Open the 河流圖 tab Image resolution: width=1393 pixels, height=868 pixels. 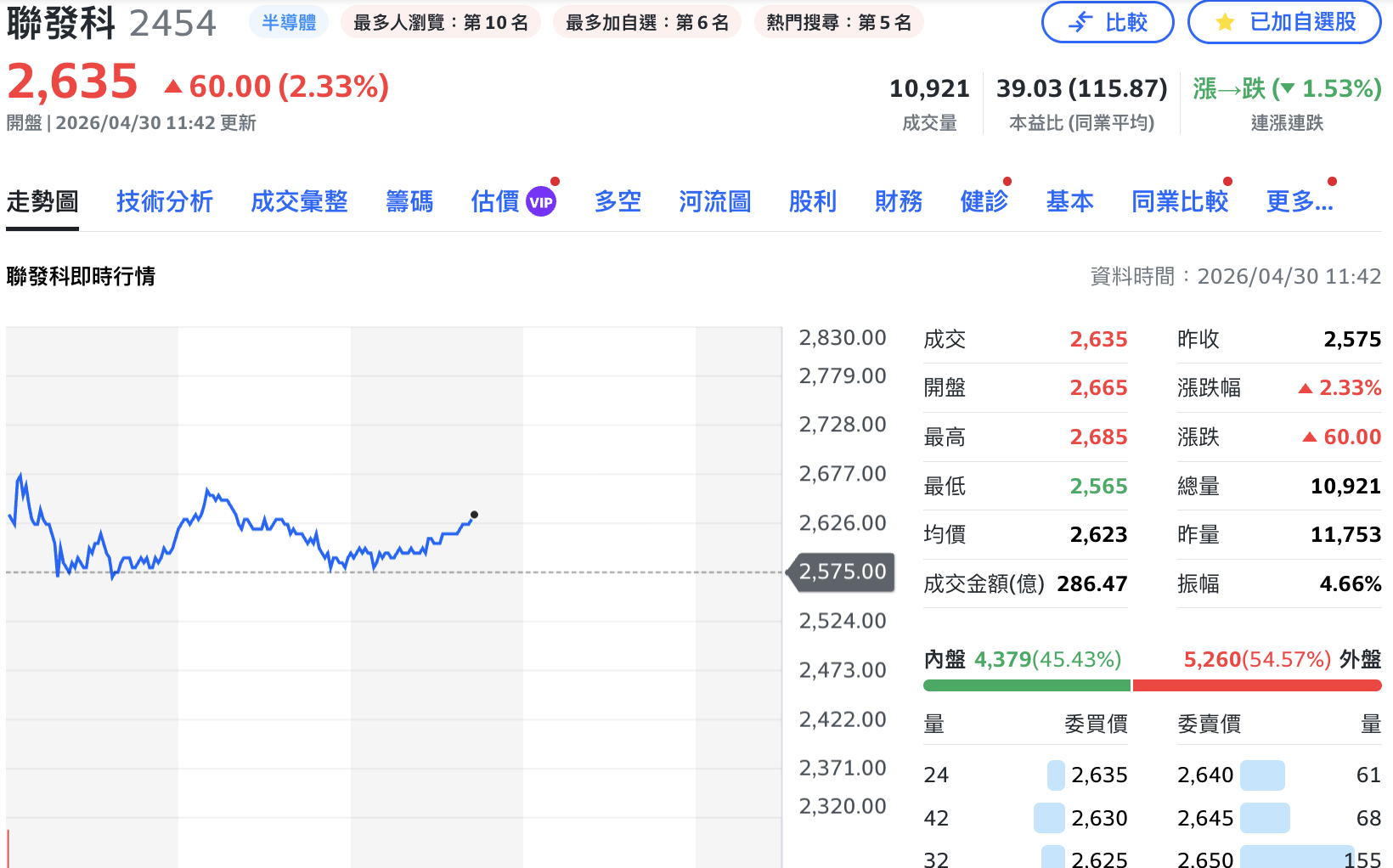tap(714, 202)
